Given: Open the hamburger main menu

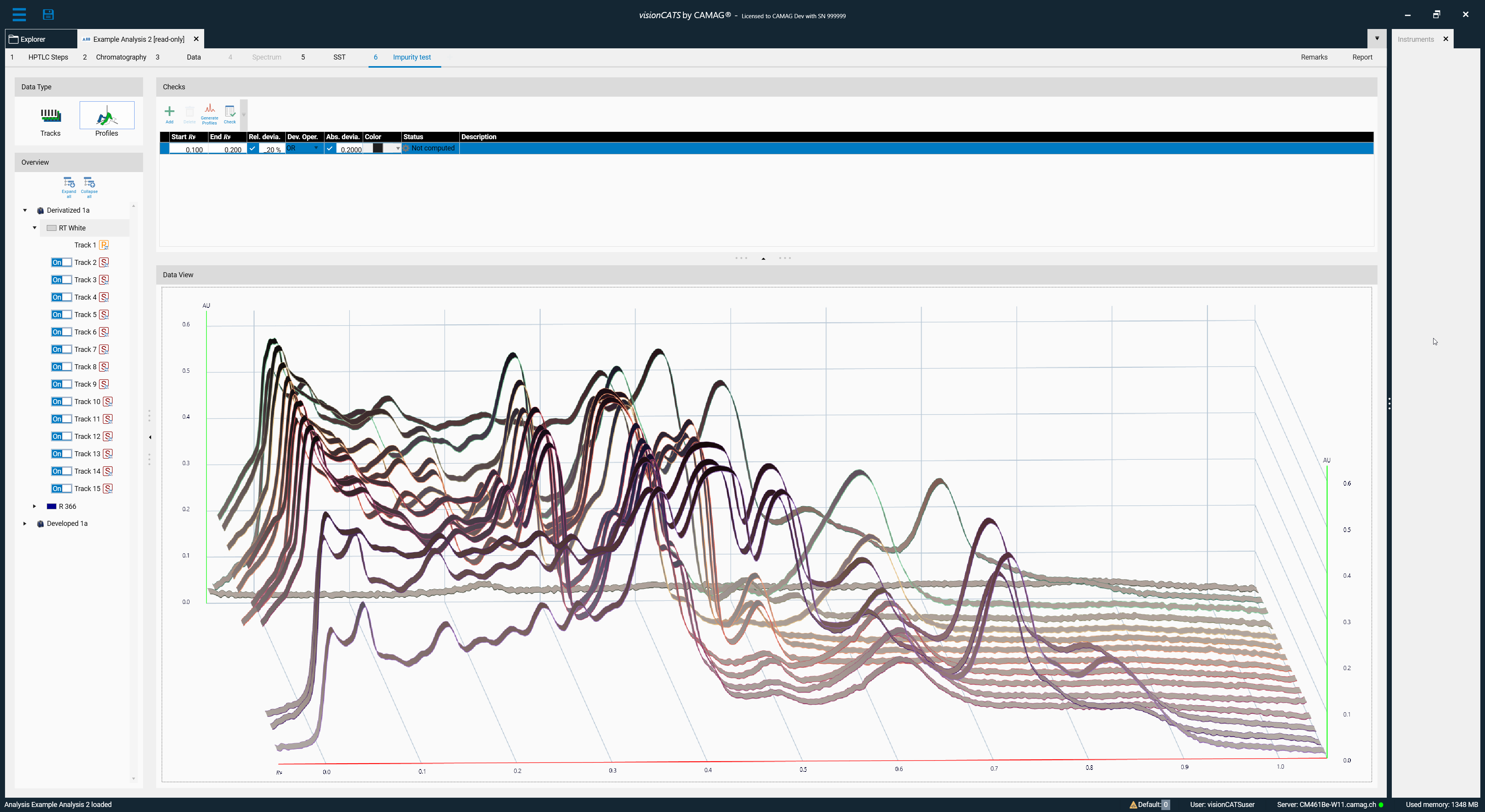Looking at the screenshot, I should [x=19, y=14].
